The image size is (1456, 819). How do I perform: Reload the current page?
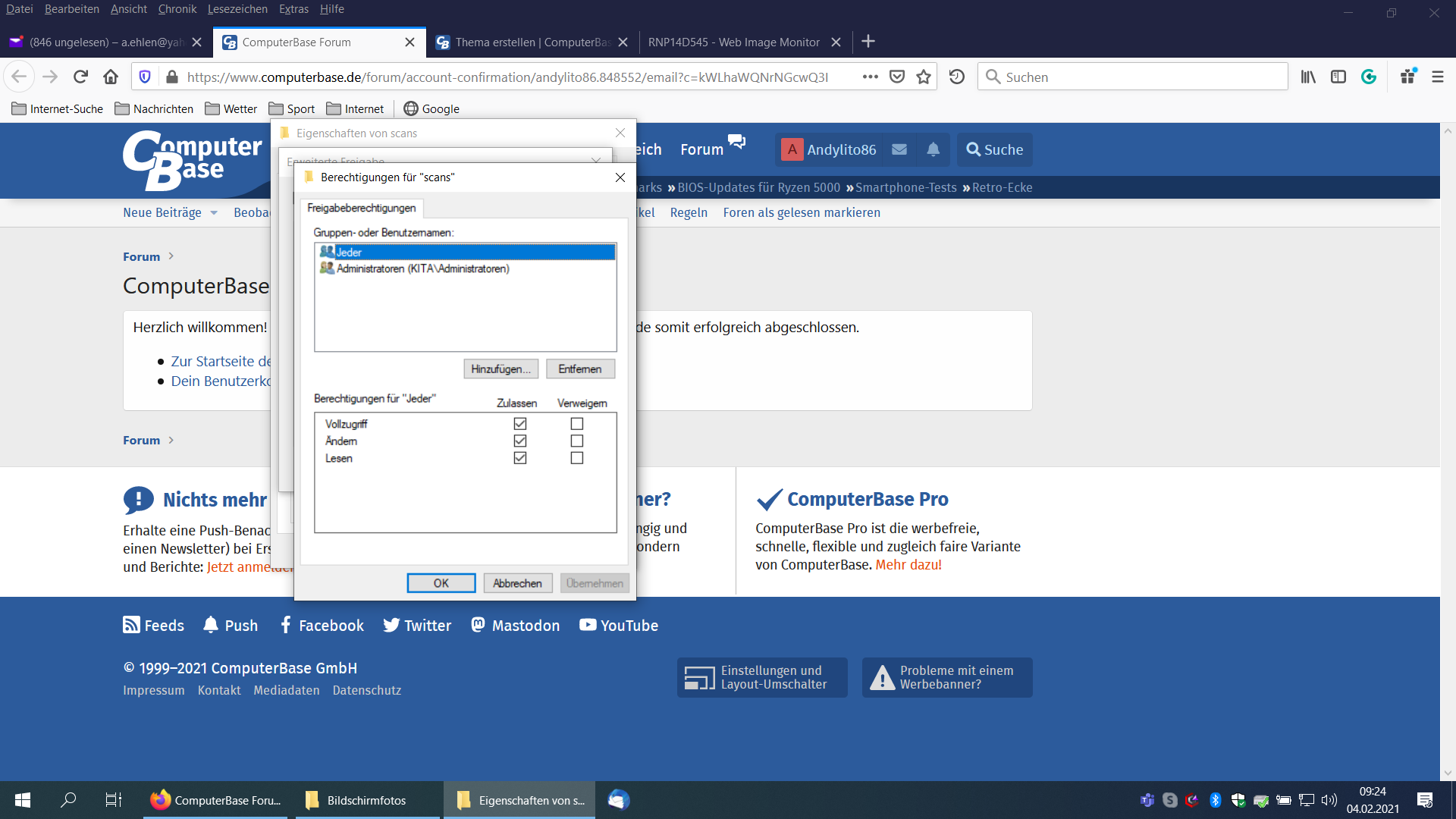[x=80, y=77]
